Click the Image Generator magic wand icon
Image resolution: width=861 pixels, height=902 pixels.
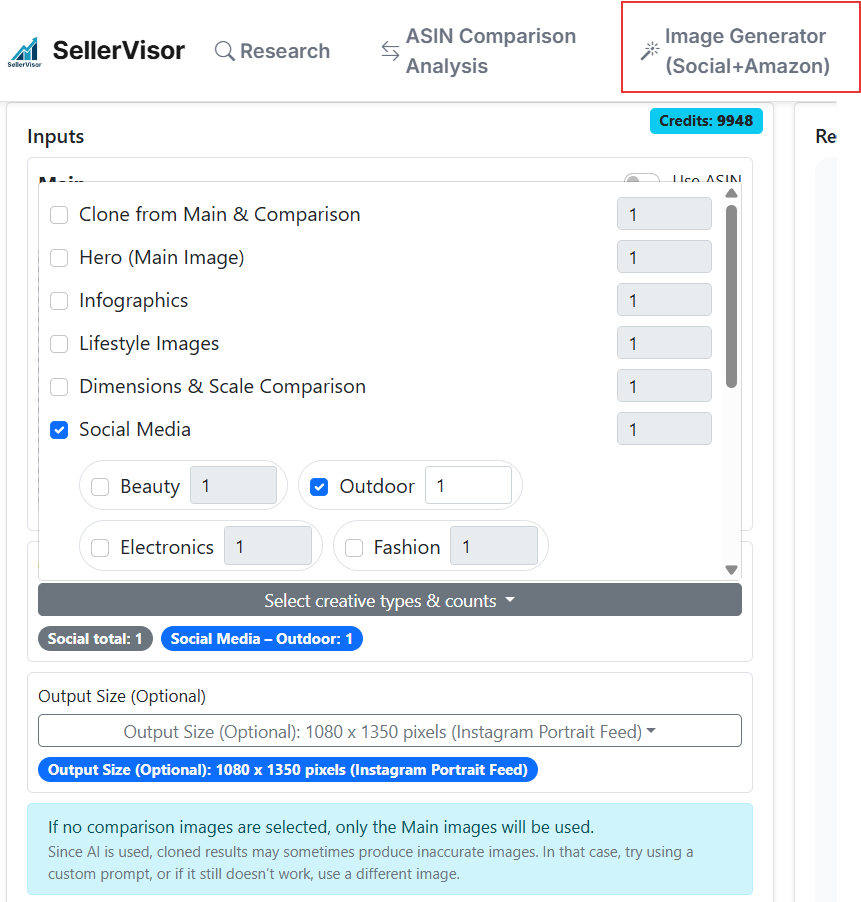point(650,51)
